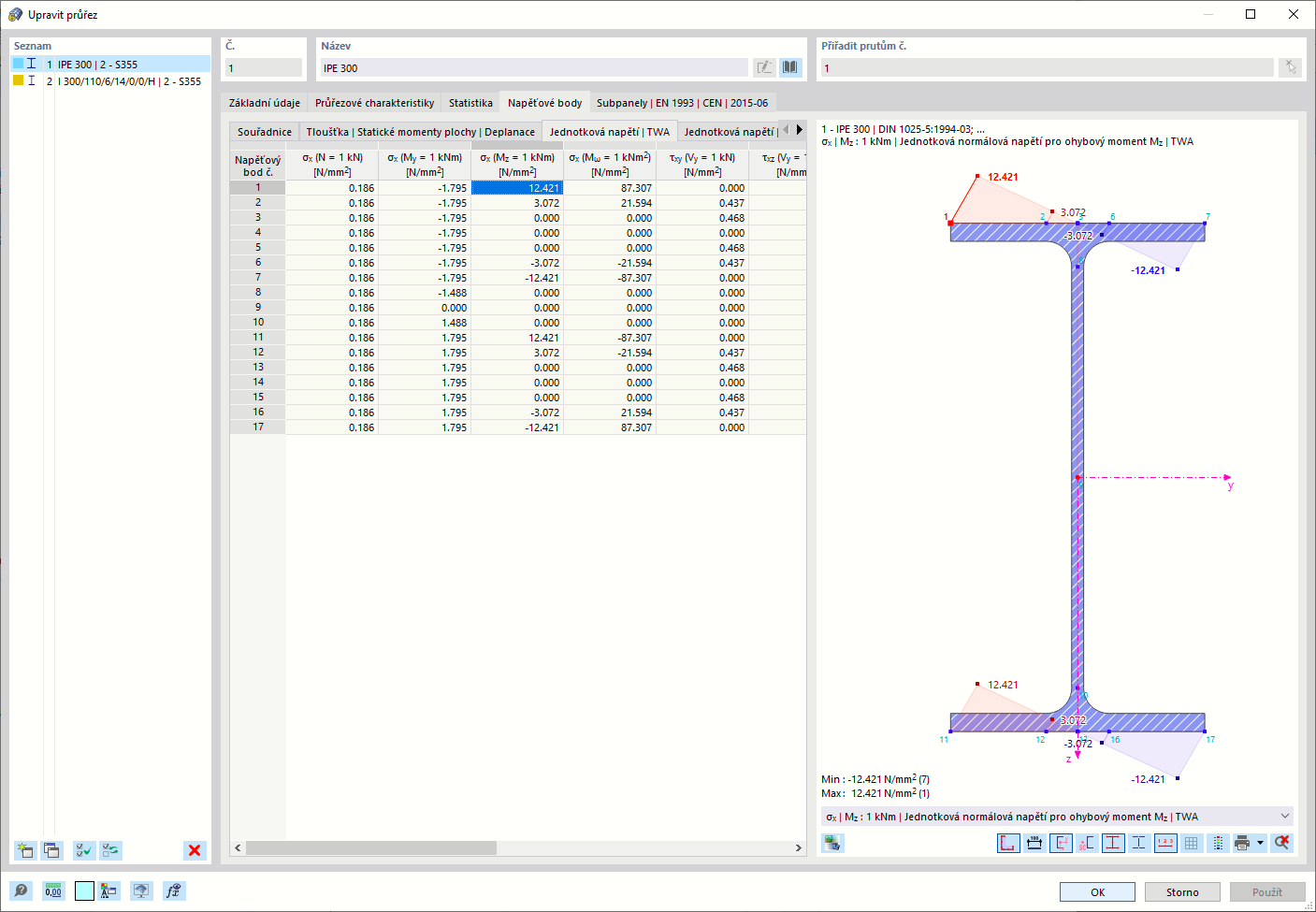Viewport: 1316px width, 912px height.
Task: Click the cyan color swatch box
Action: pos(84,890)
